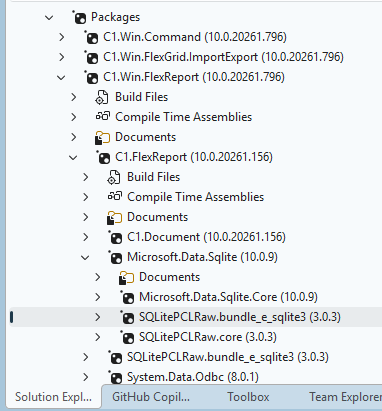The height and width of the screenshot is (411, 382).
Task: Expand Documents under C1.Win.FlexReport
Action: click(73, 137)
